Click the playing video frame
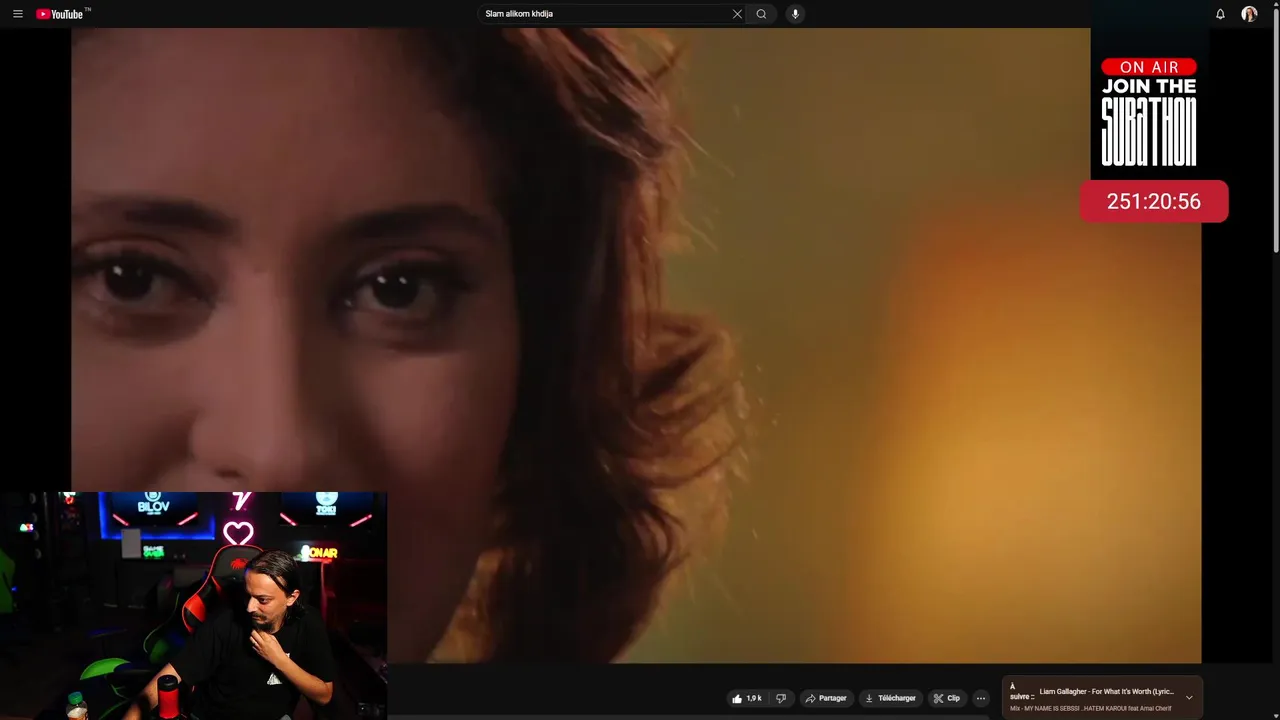 tap(636, 345)
